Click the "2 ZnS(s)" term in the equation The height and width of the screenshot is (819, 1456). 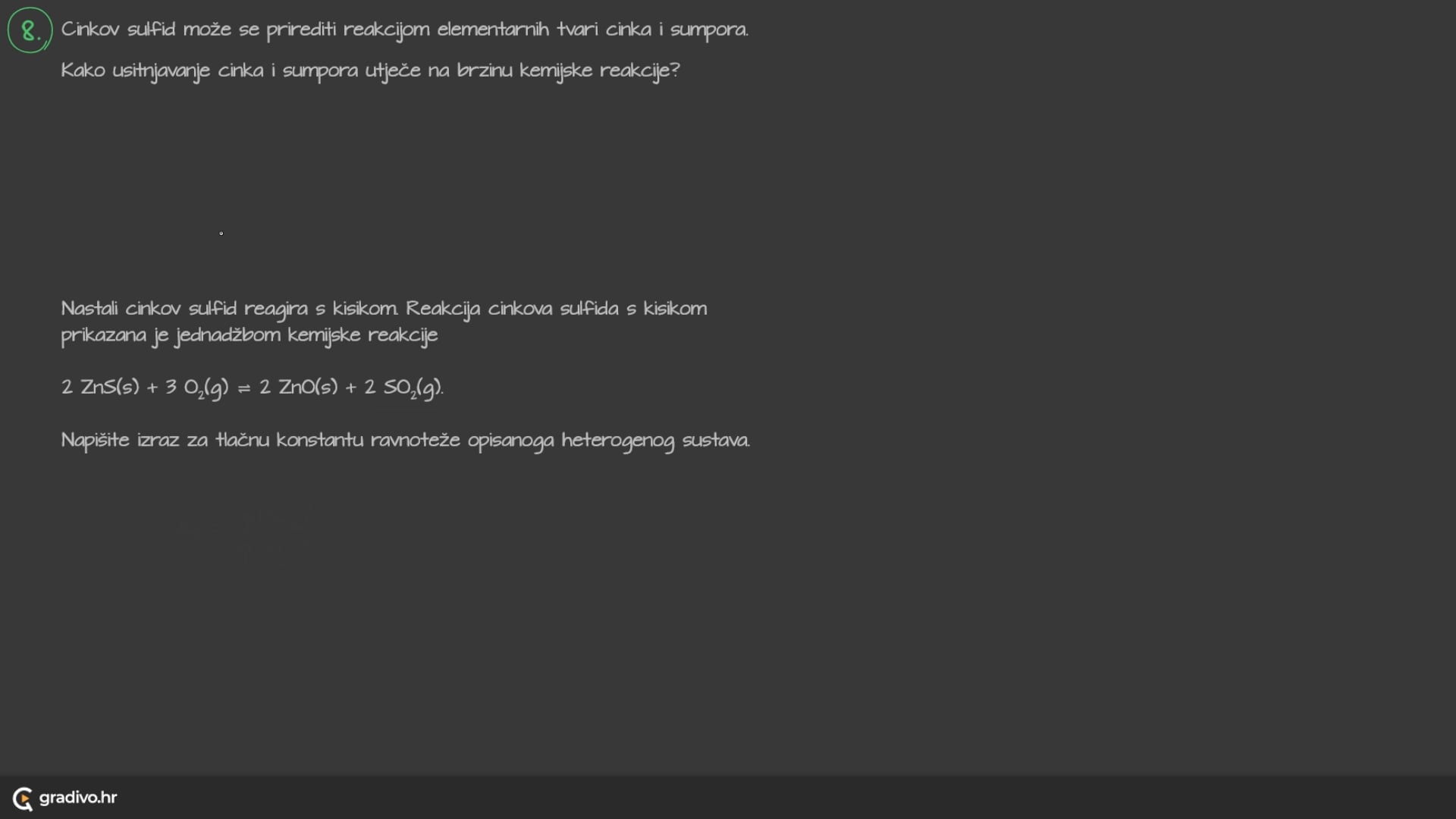click(100, 388)
